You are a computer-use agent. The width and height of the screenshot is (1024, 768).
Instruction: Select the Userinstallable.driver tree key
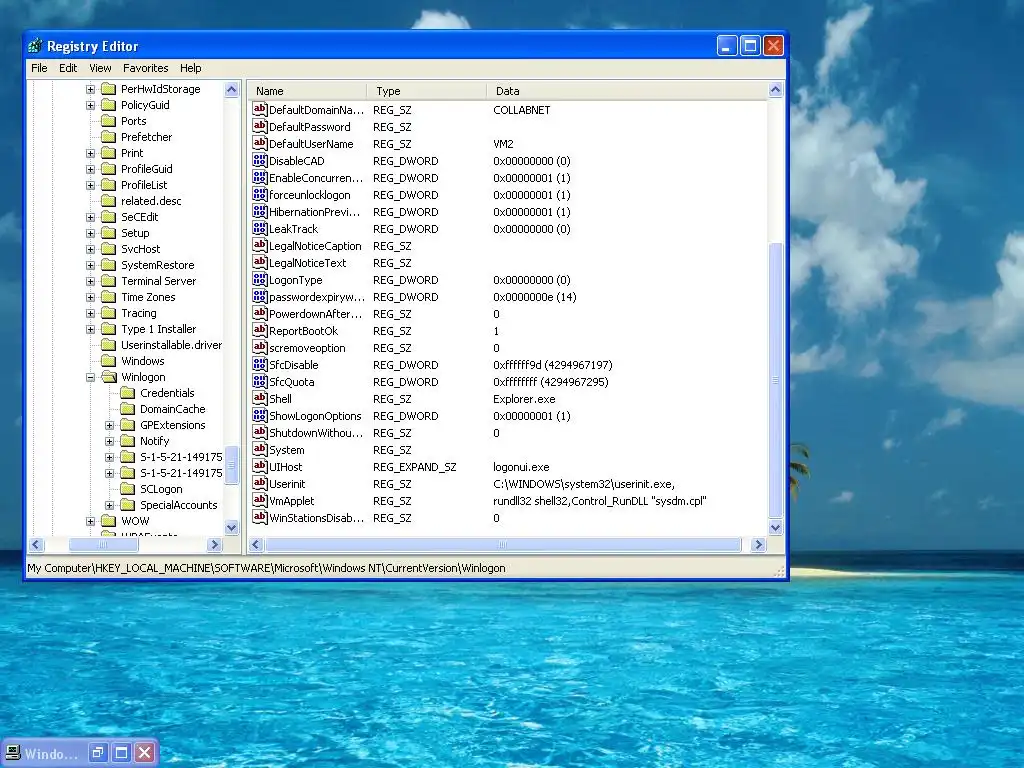coord(171,345)
